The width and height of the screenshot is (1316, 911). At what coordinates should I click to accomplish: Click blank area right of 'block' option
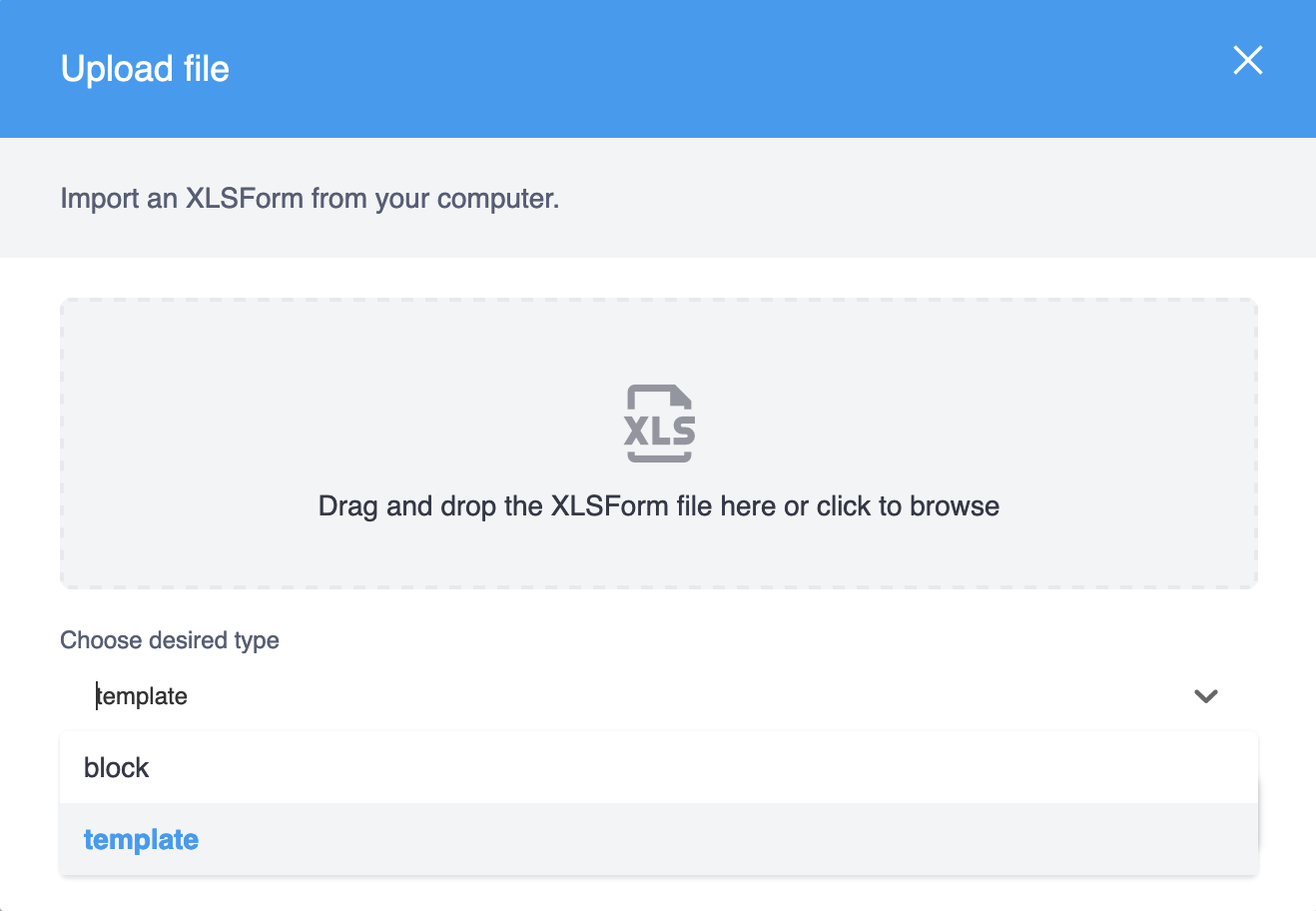click(x=699, y=768)
